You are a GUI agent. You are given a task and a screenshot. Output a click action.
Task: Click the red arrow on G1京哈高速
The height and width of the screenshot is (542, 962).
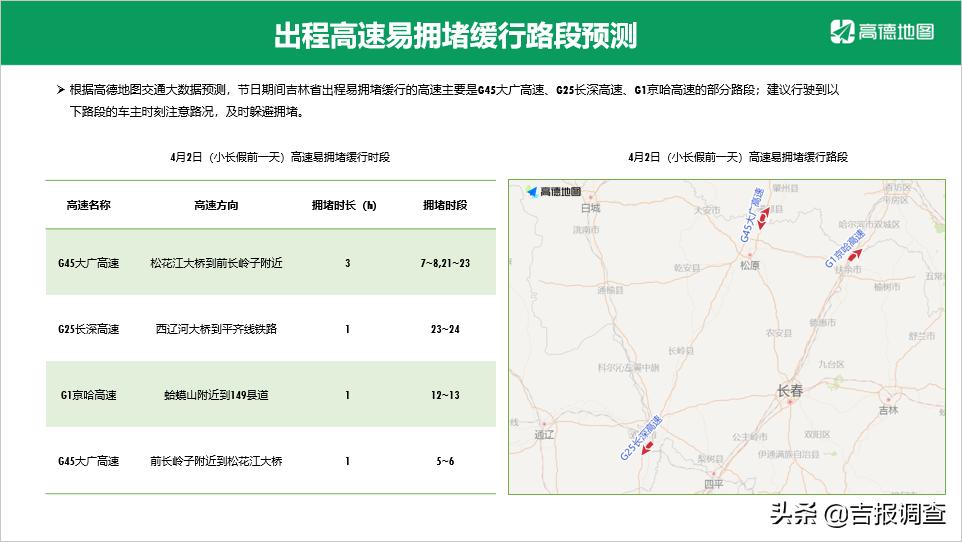[x=855, y=254]
